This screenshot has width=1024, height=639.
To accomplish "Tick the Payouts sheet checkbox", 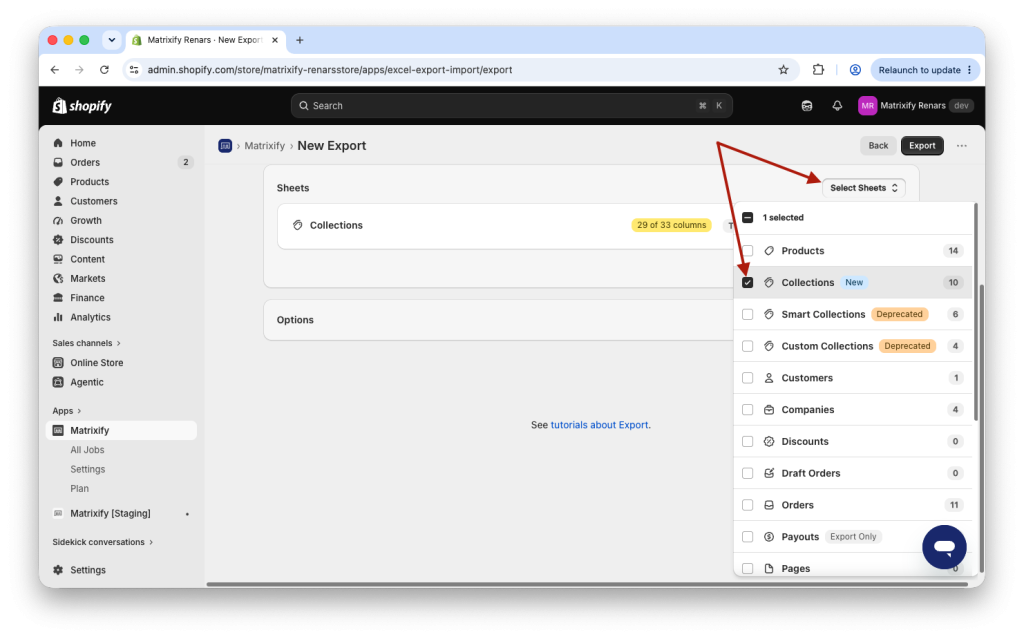I will (x=747, y=537).
